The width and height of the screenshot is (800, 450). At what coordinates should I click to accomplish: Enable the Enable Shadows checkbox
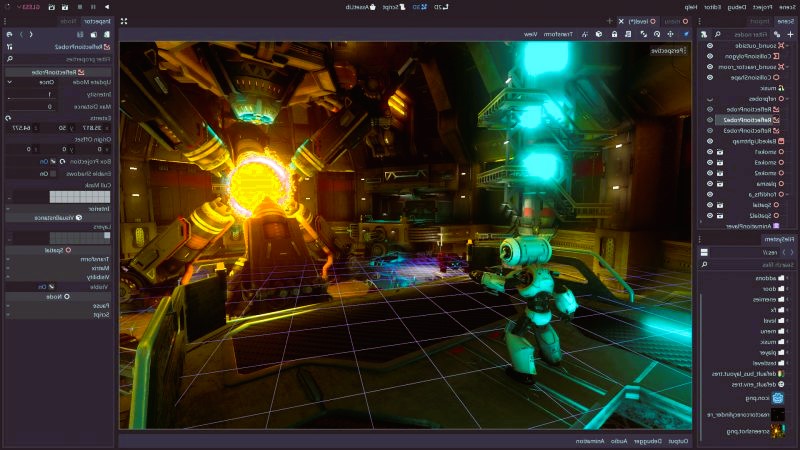[55, 172]
